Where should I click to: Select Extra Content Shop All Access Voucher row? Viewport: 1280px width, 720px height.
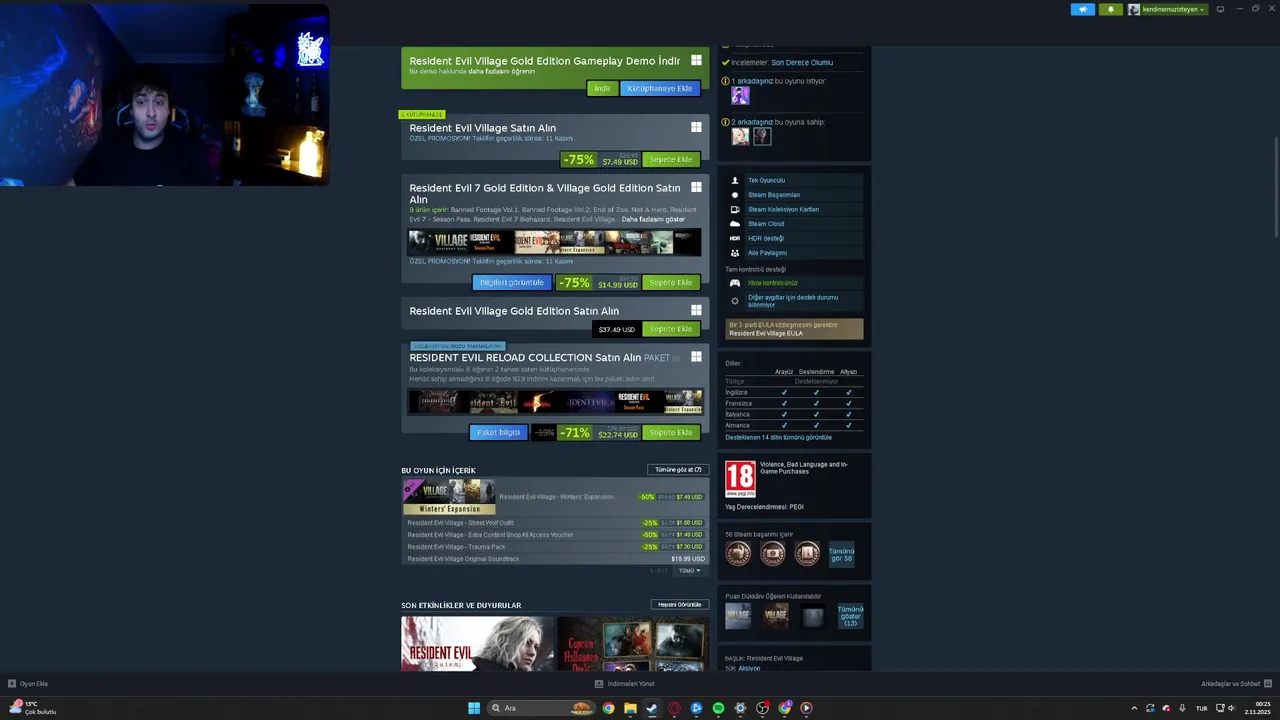coord(555,534)
